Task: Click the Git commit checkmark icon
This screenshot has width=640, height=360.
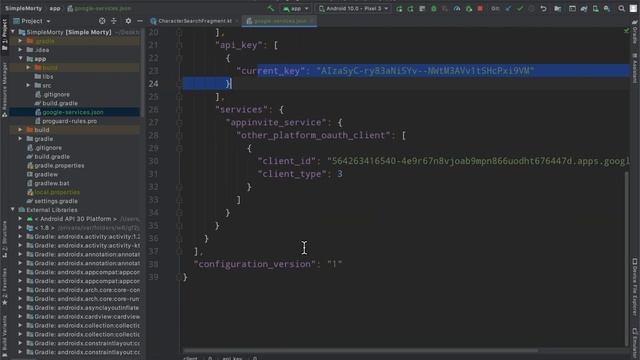Action: [x=520, y=9]
